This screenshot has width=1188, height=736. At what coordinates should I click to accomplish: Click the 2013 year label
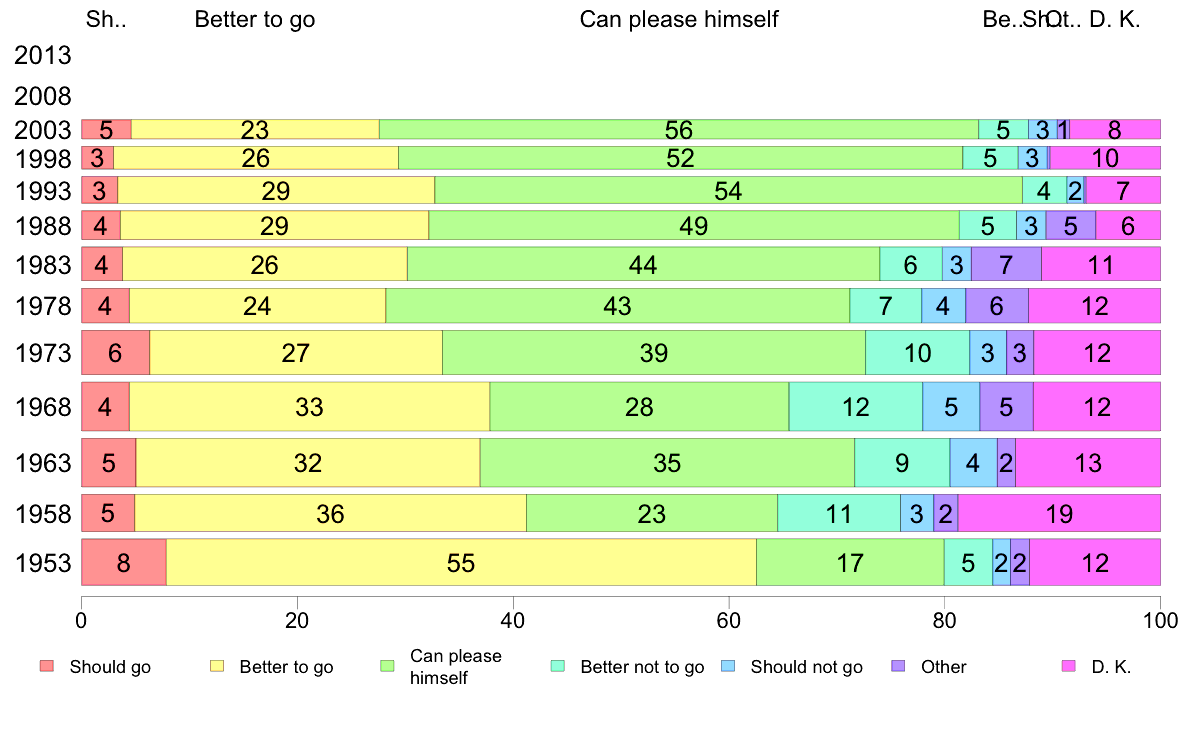[x=42, y=55]
